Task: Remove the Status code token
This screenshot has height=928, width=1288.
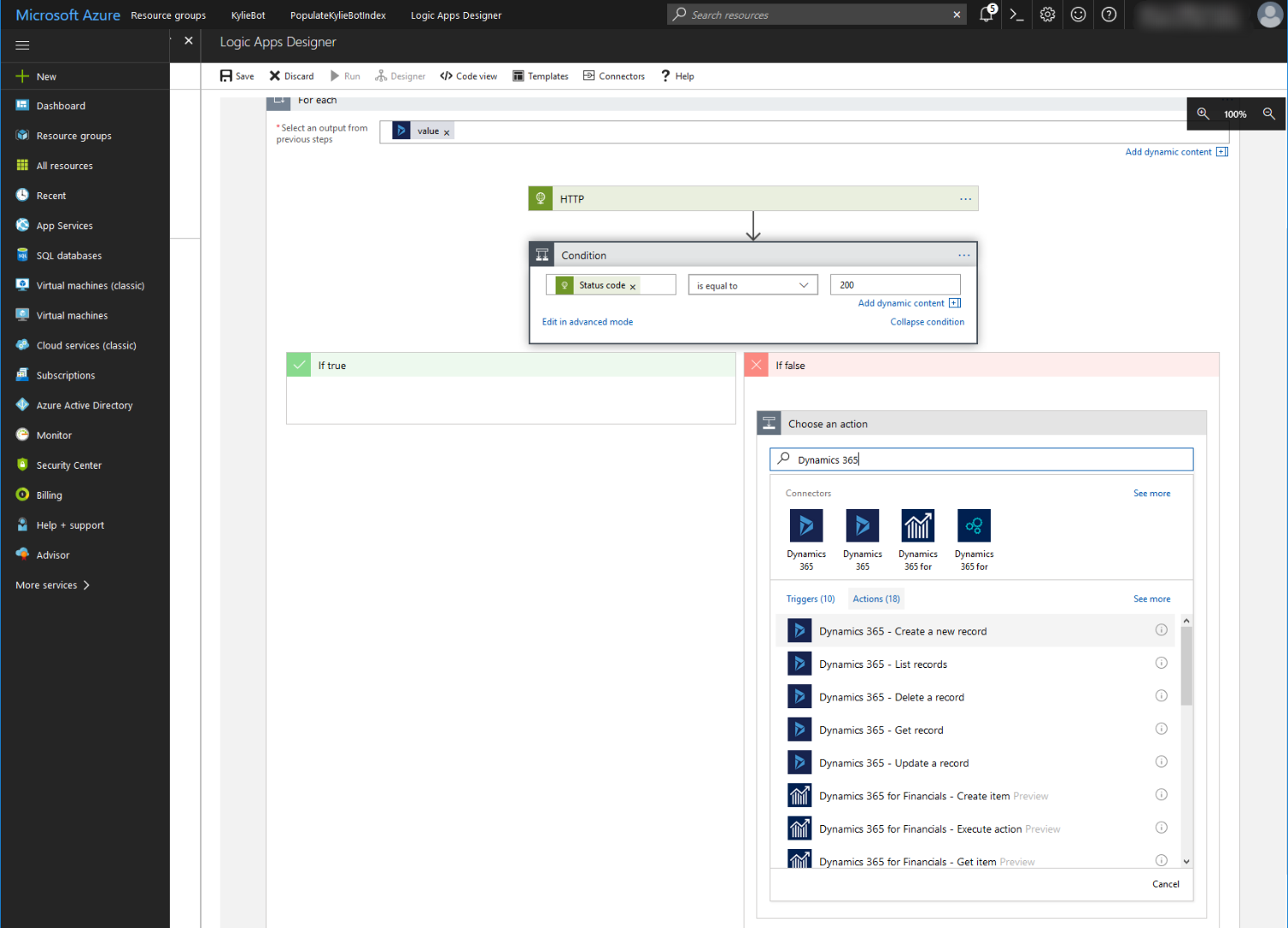Action: [633, 287]
